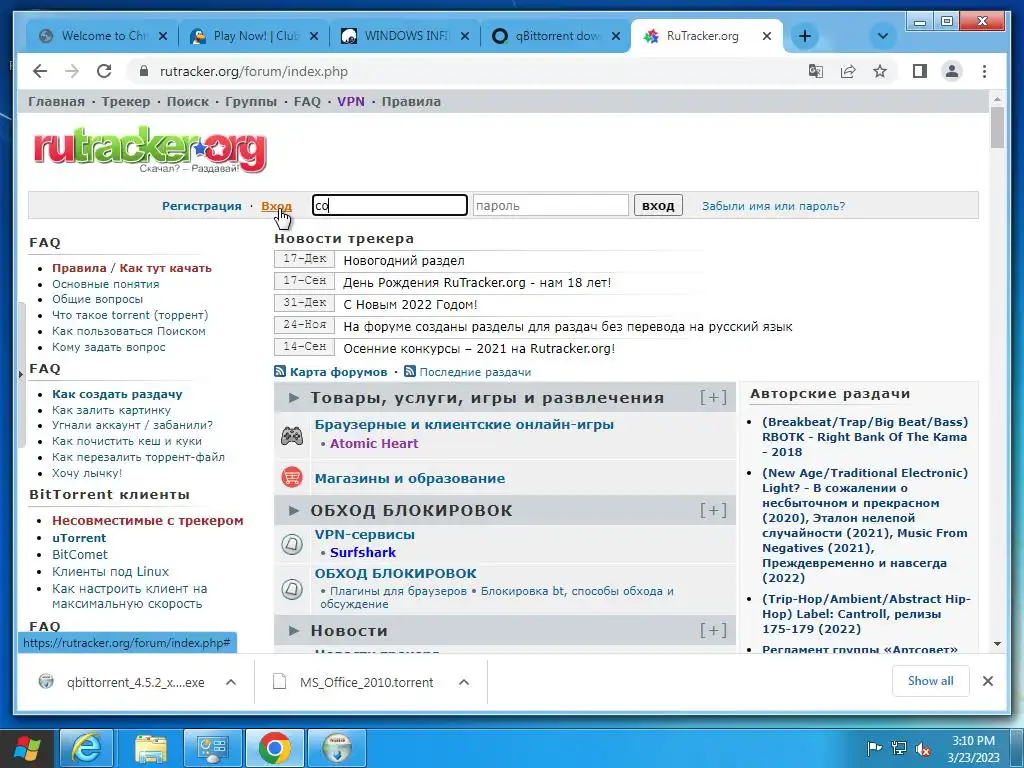Switch to the WINDOWS INFI tab
Image resolution: width=1024 pixels, height=768 pixels.
coord(404,36)
